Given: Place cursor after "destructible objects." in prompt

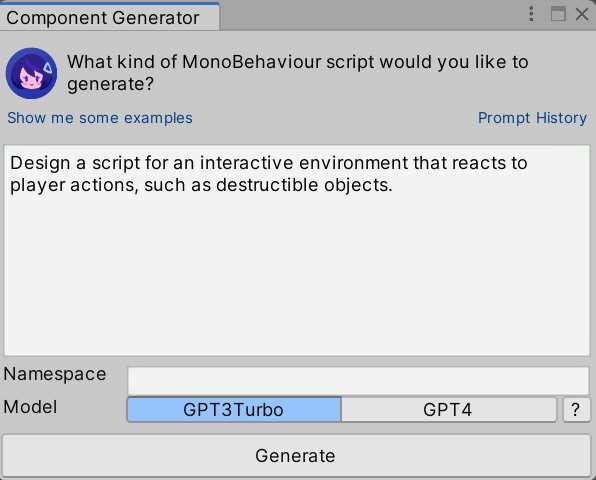Looking at the screenshot, I should [x=393, y=185].
